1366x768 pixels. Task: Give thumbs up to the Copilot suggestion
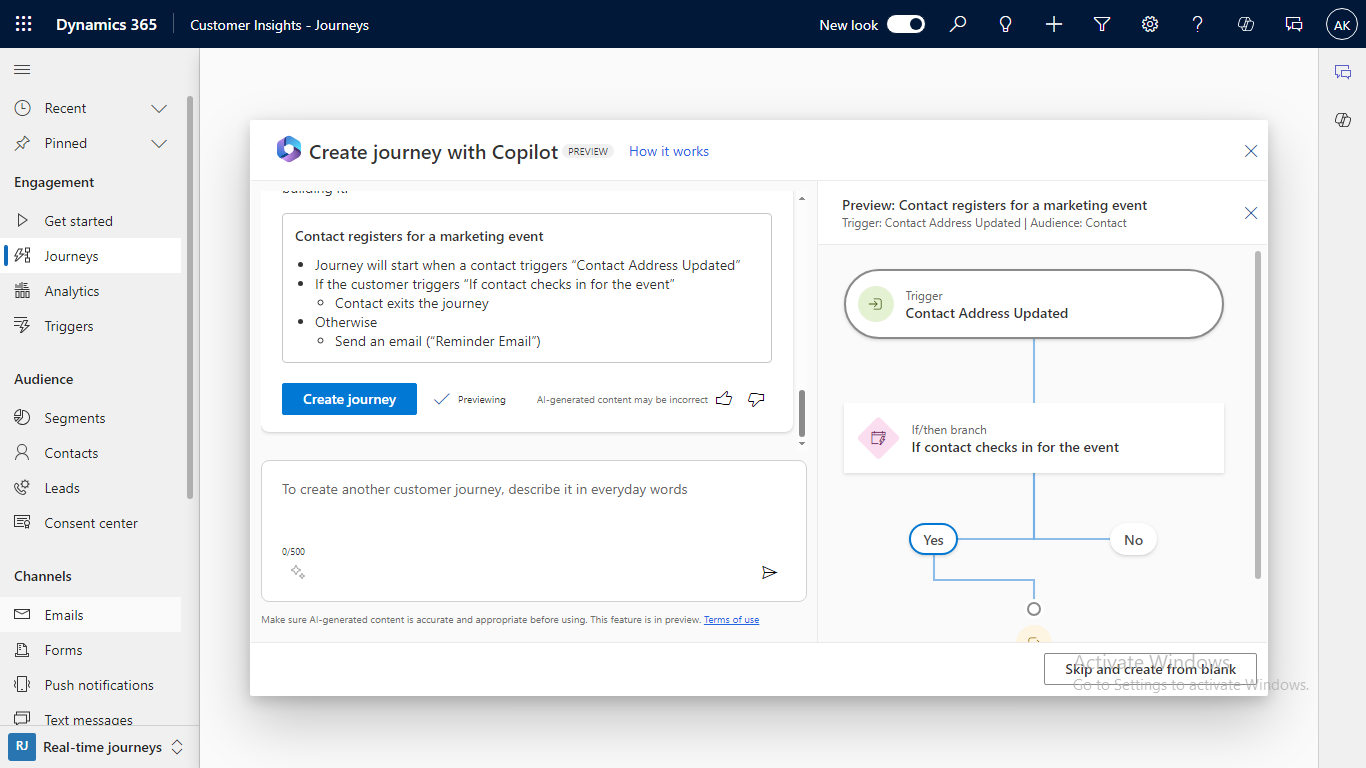(723, 399)
